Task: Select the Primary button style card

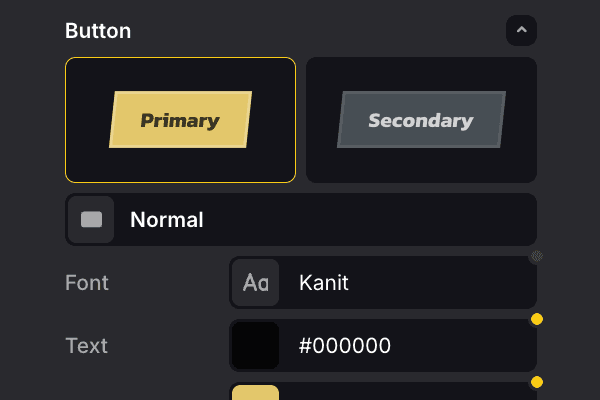Action: 180,120
